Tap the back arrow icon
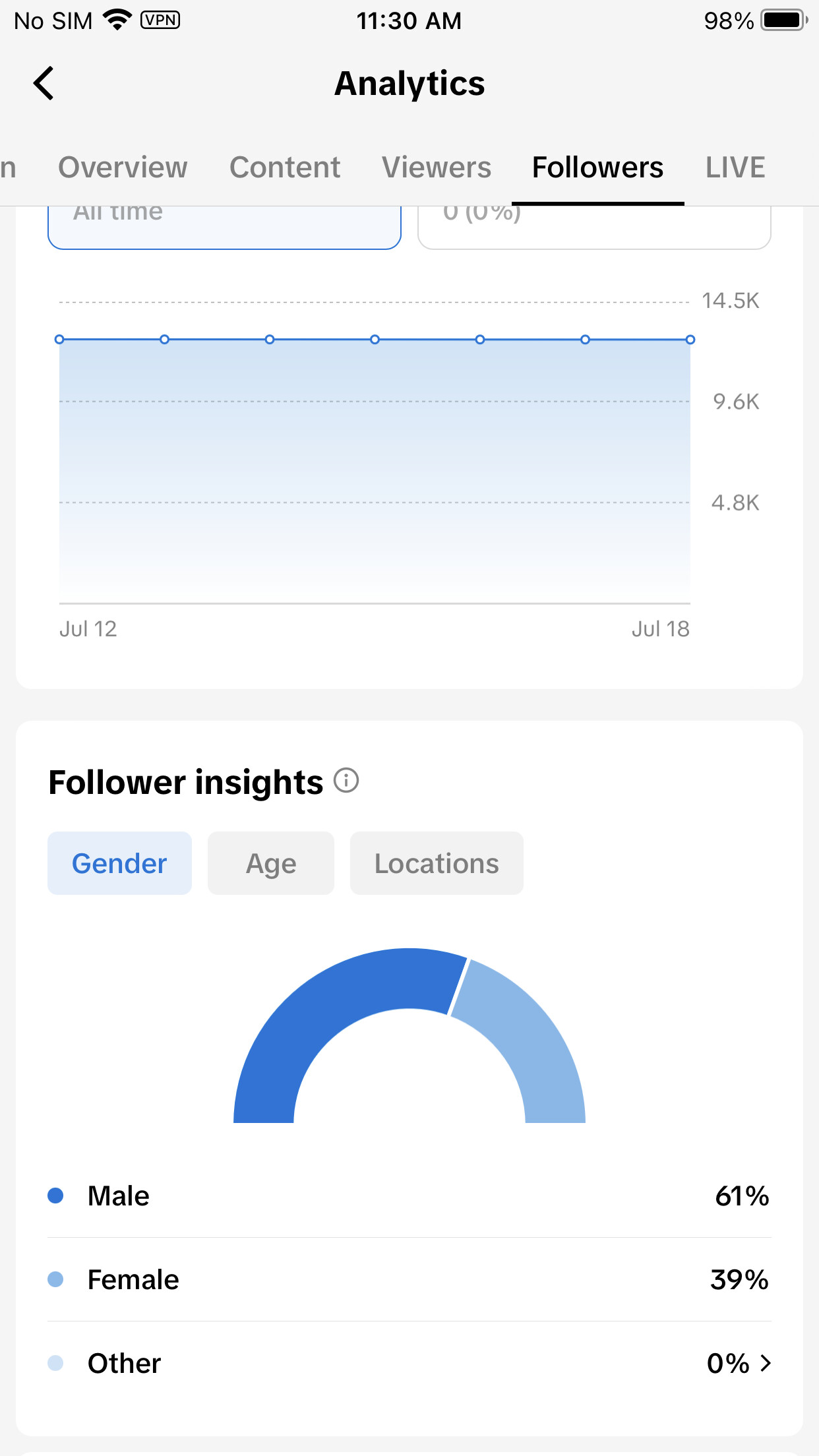 pyautogui.click(x=44, y=84)
